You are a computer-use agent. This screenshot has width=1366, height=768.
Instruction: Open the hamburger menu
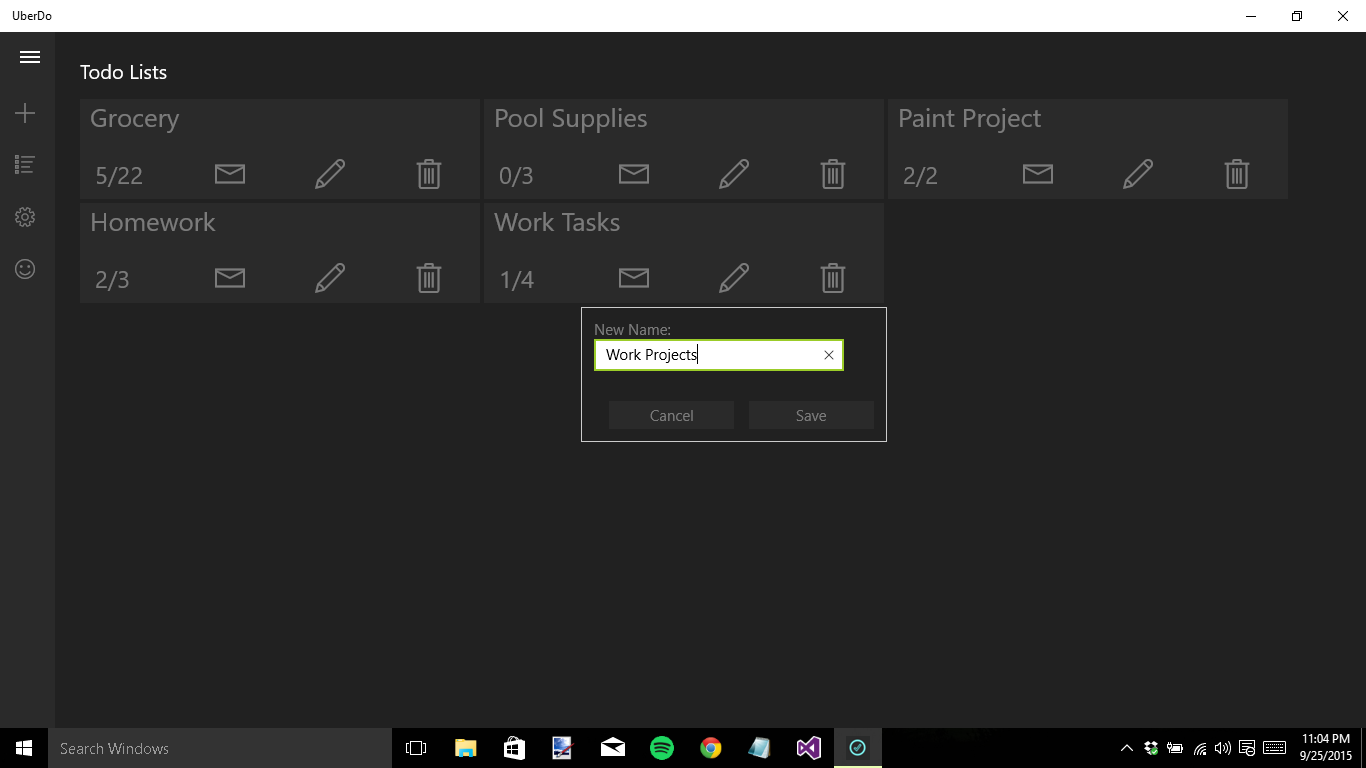tap(30, 57)
